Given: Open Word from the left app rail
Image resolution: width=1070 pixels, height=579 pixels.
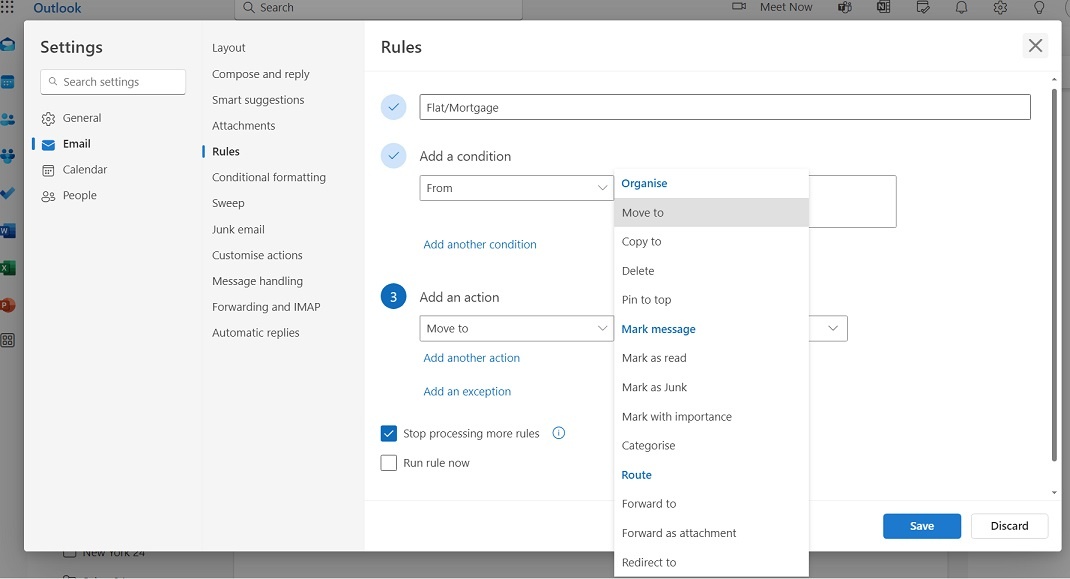Looking at the screenshot, I should pyautogui.click(x=8, y=231).
